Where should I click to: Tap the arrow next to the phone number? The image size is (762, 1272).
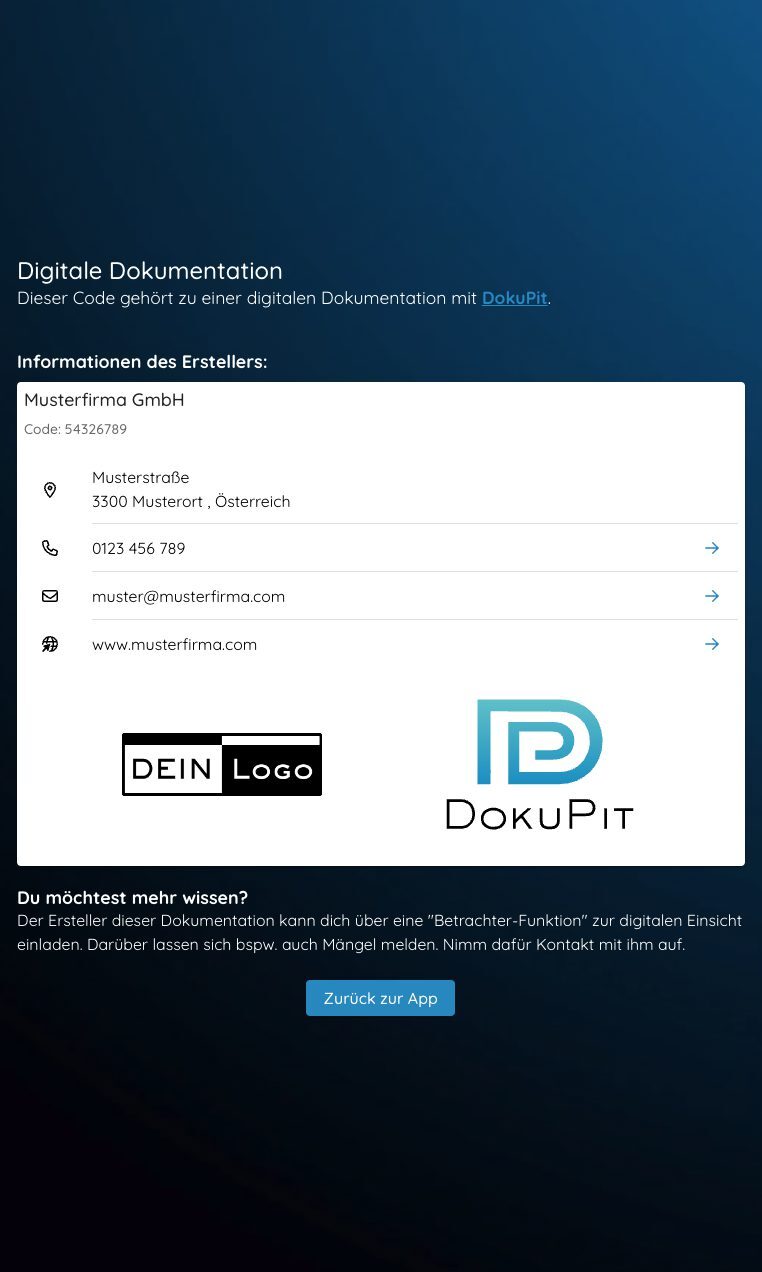pos(712,548)
